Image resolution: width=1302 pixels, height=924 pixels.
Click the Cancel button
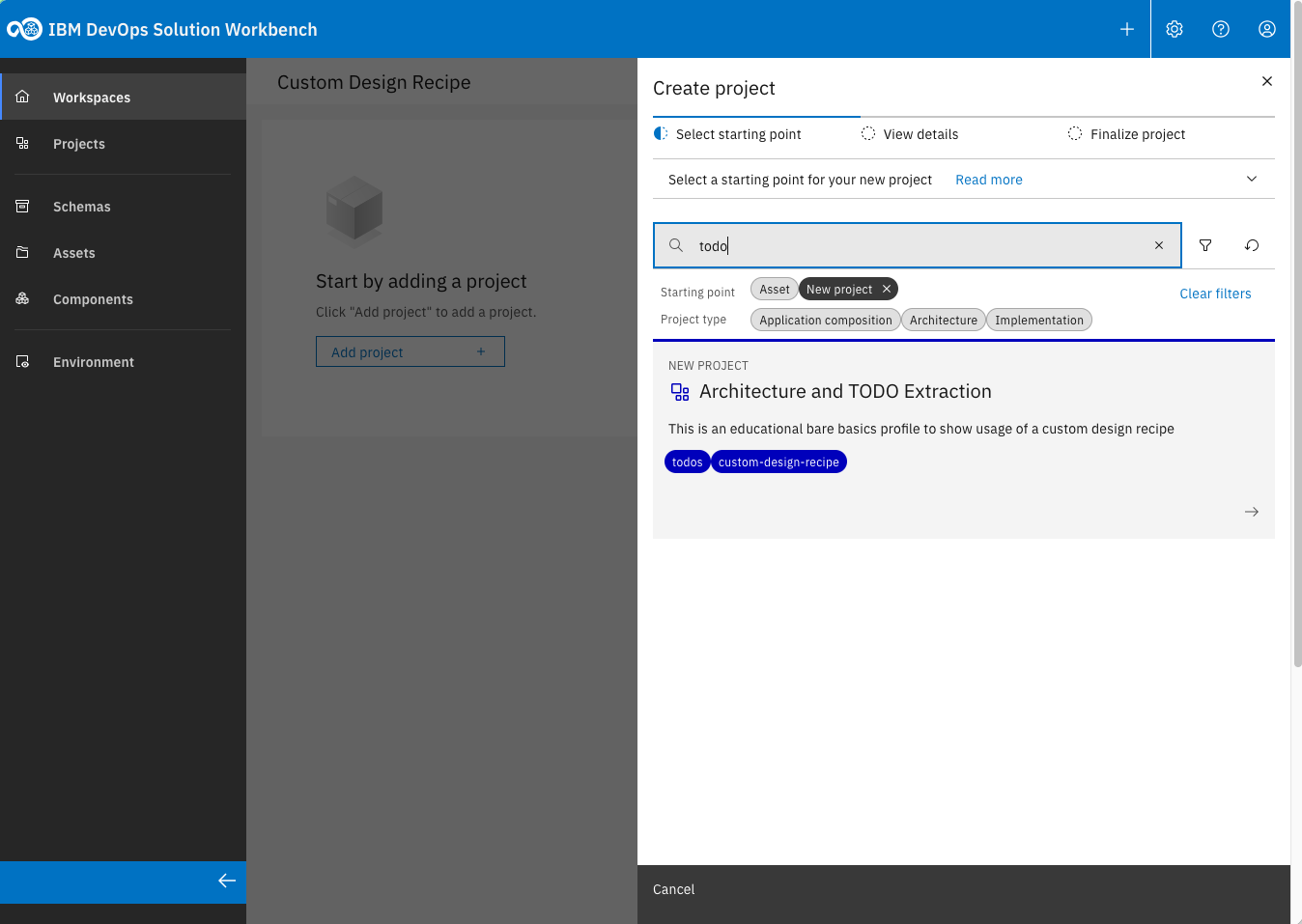[673, 889]
